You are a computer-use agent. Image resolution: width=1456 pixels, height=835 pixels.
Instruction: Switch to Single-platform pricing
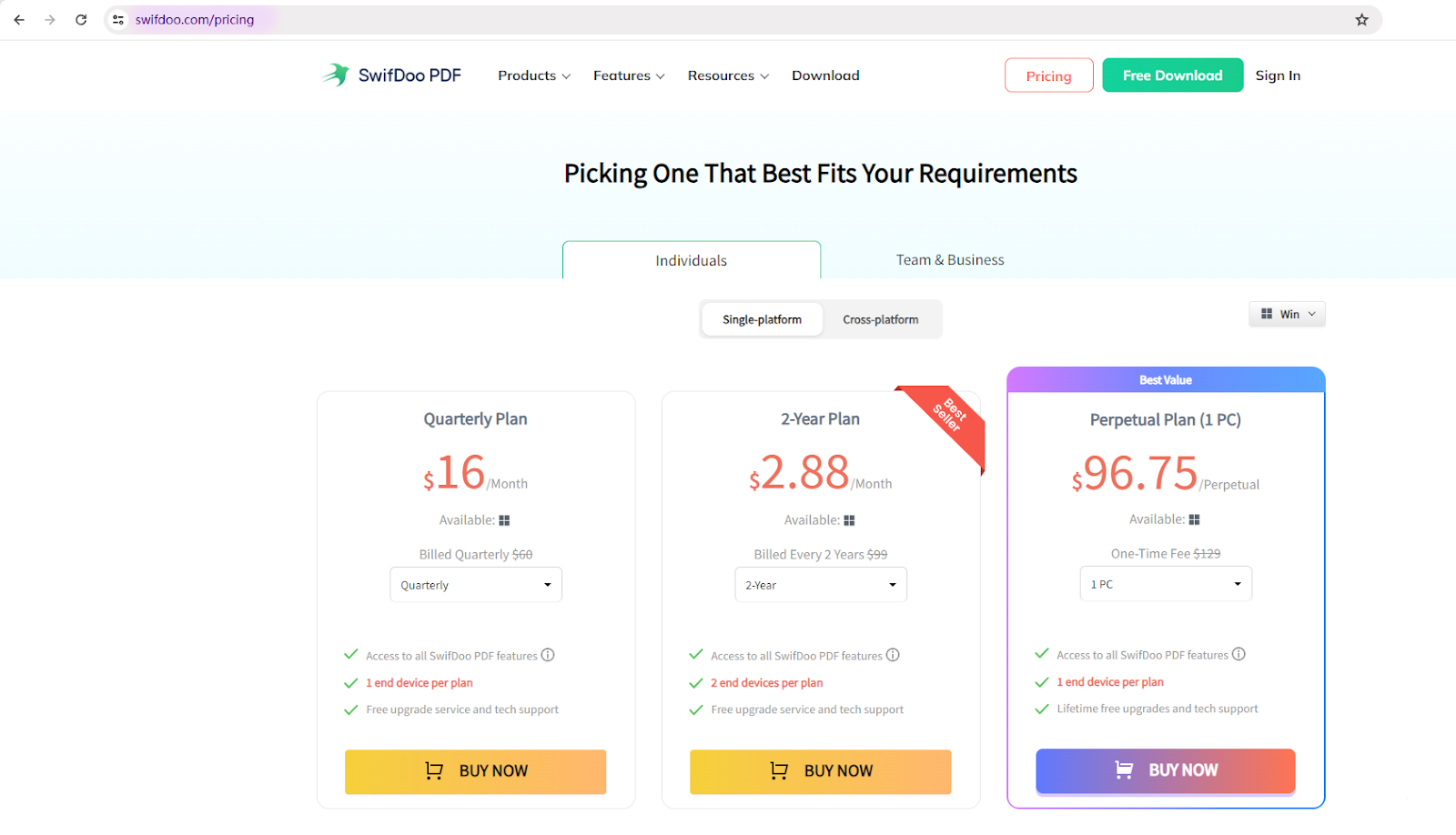pos(762,320)
